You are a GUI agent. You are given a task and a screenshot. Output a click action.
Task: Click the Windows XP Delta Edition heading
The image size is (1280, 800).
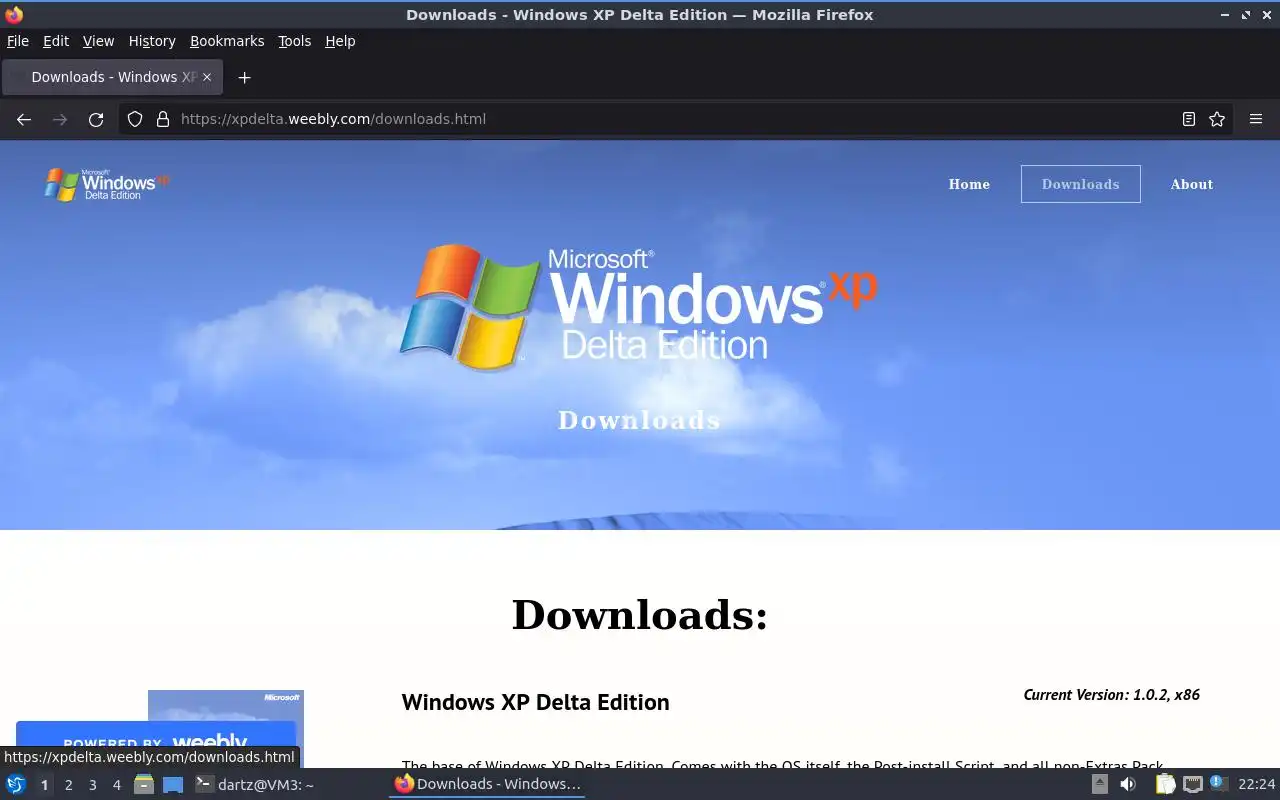(x=536, y=702)
